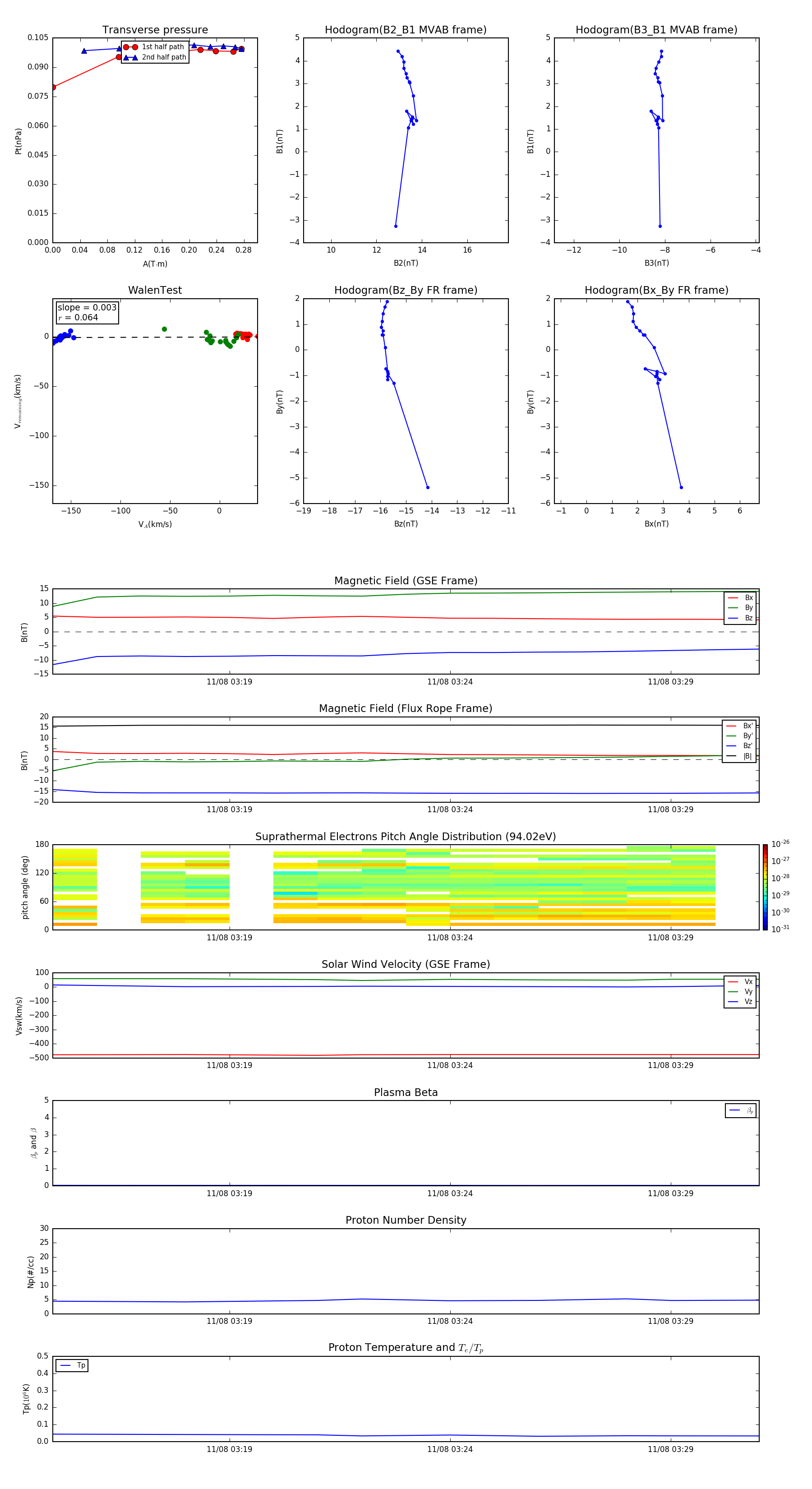Click the "Pt(nPa)" y-axis label
The height and width of the screenshot is (1489, 812).
point(18,141)
